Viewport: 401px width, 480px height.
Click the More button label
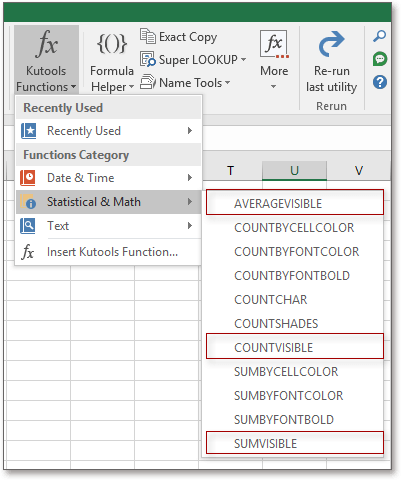point(274,71)
